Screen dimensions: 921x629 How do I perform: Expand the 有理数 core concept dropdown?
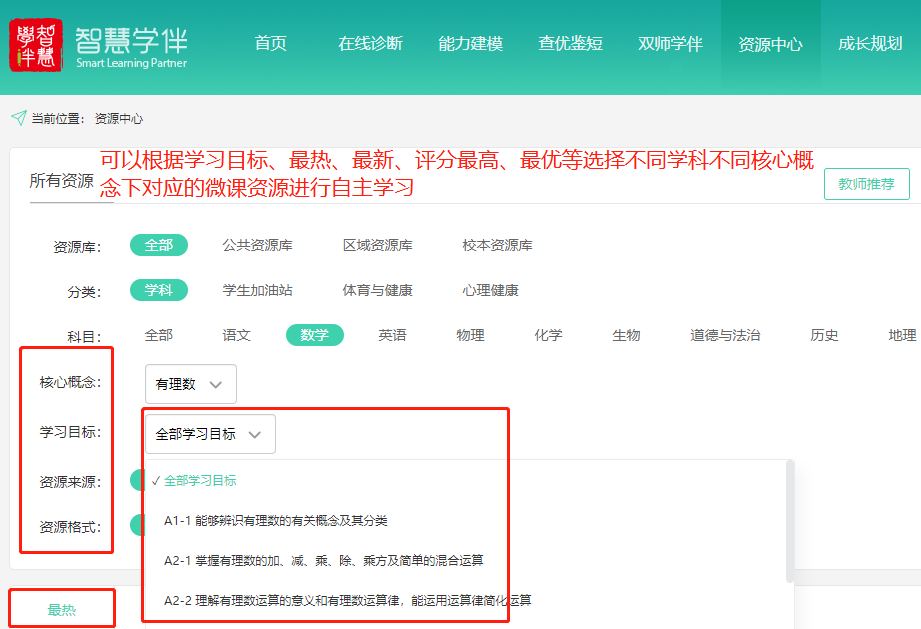coord(191,384)
